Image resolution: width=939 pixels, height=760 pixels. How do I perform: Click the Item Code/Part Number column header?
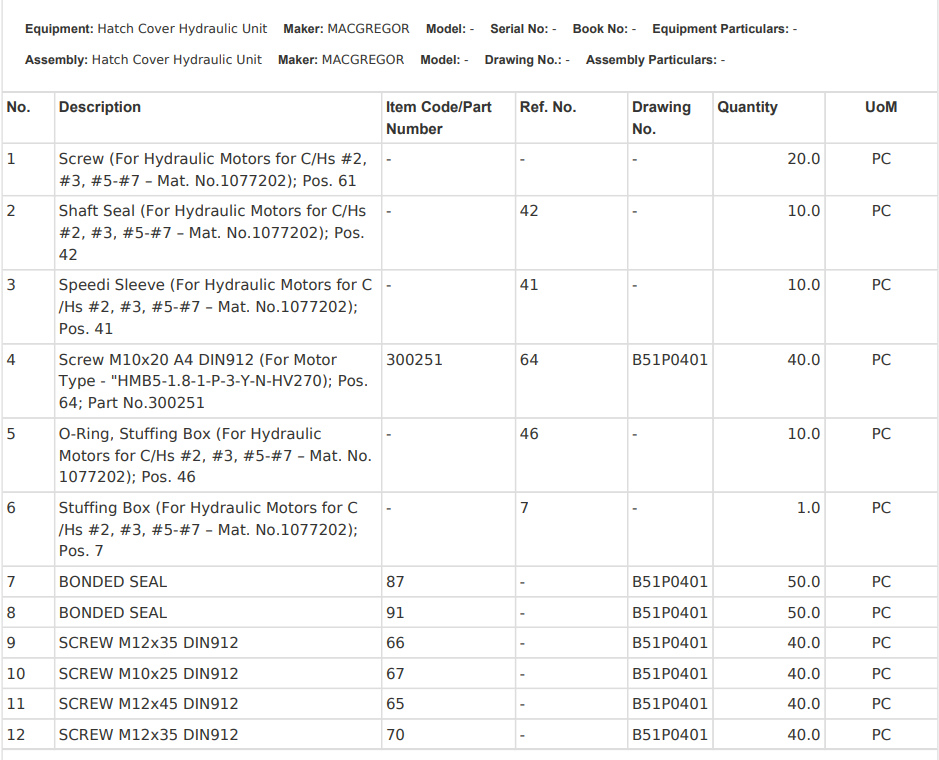438,118
